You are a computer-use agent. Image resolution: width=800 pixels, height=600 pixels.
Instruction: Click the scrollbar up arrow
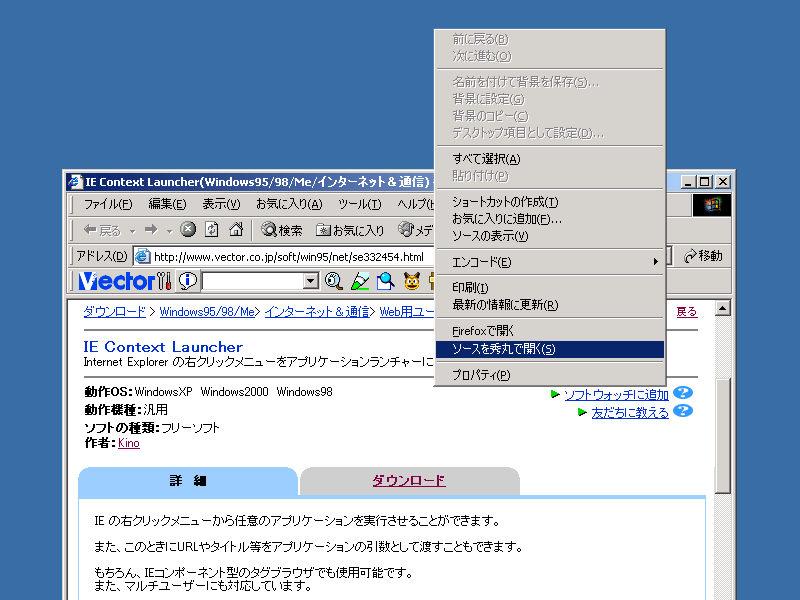point(723,308)
